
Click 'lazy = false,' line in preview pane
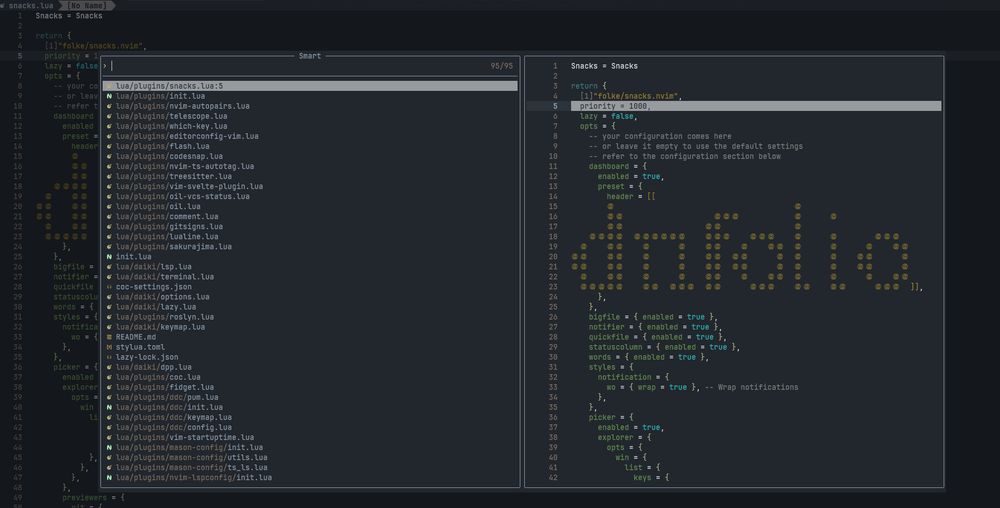click(608, 116)
